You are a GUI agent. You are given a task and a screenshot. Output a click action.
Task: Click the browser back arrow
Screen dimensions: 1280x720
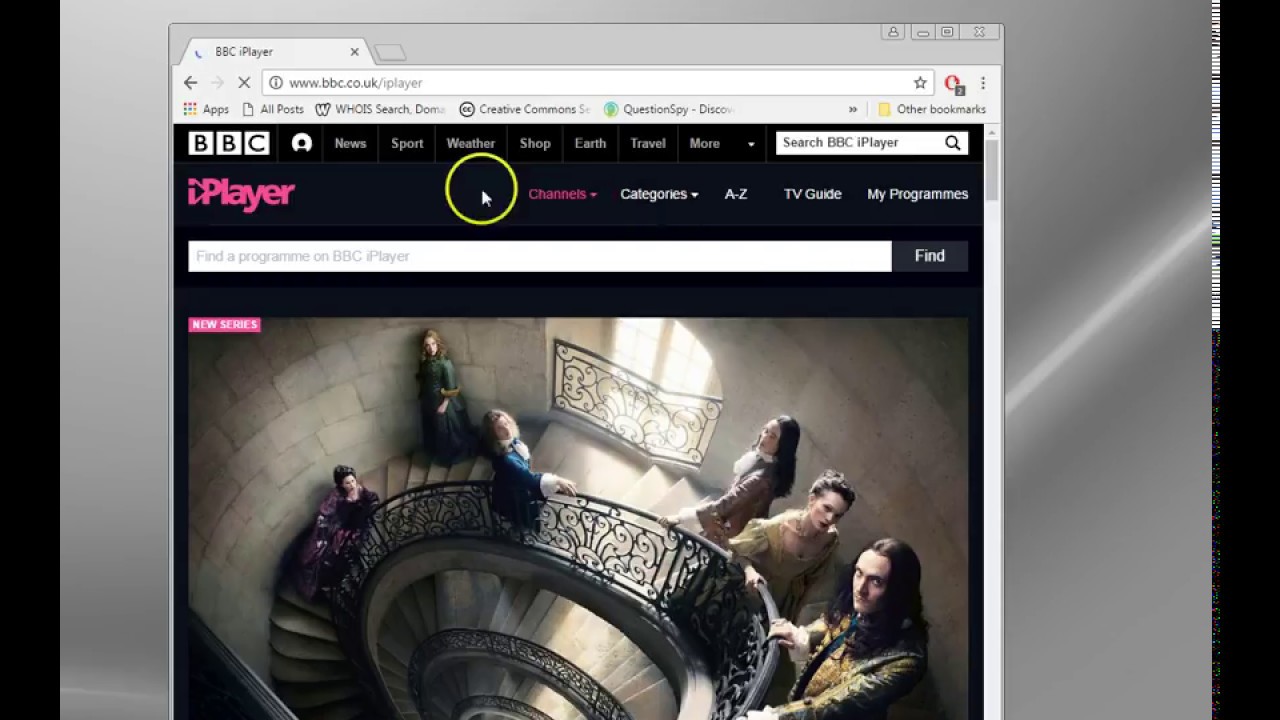click(190, 83)
